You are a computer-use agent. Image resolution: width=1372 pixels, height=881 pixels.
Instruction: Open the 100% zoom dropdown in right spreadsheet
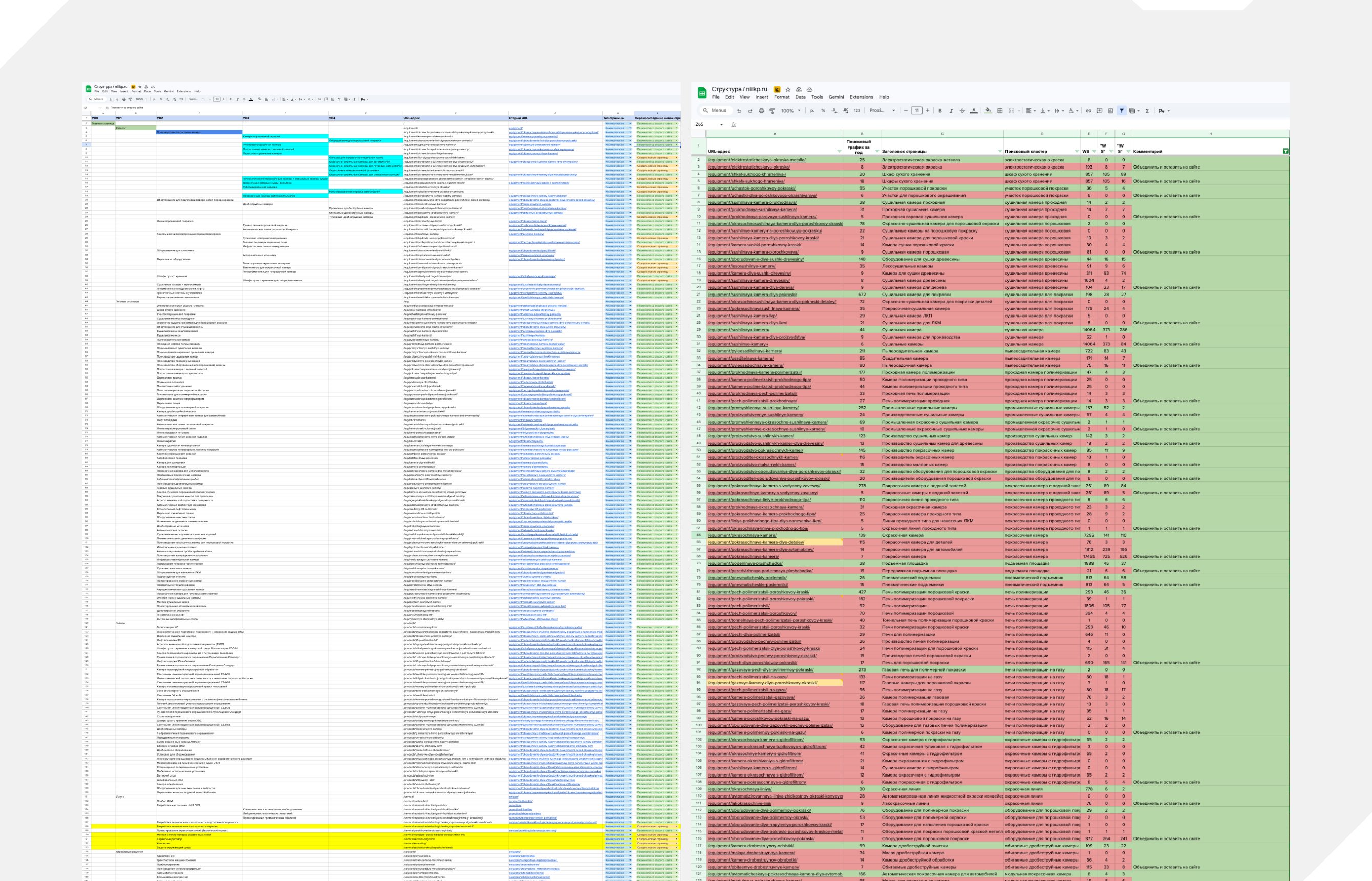[790, 111]
